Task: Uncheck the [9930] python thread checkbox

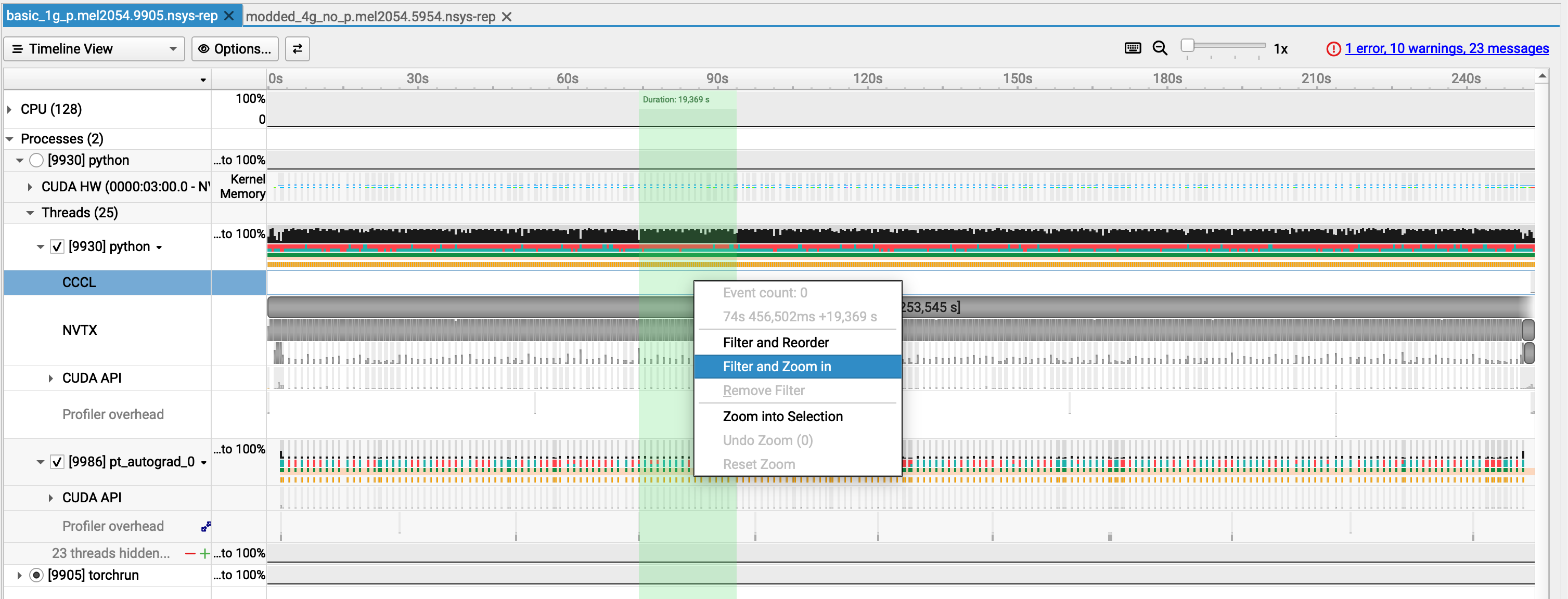Action: point(57,247)
